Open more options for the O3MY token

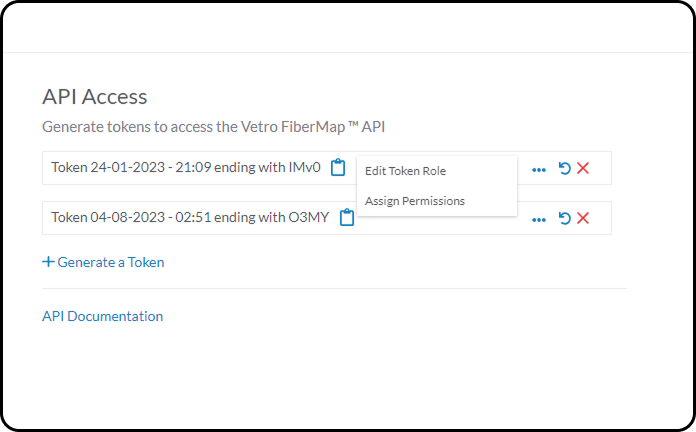pyautogui.click(x=539, y=220)
